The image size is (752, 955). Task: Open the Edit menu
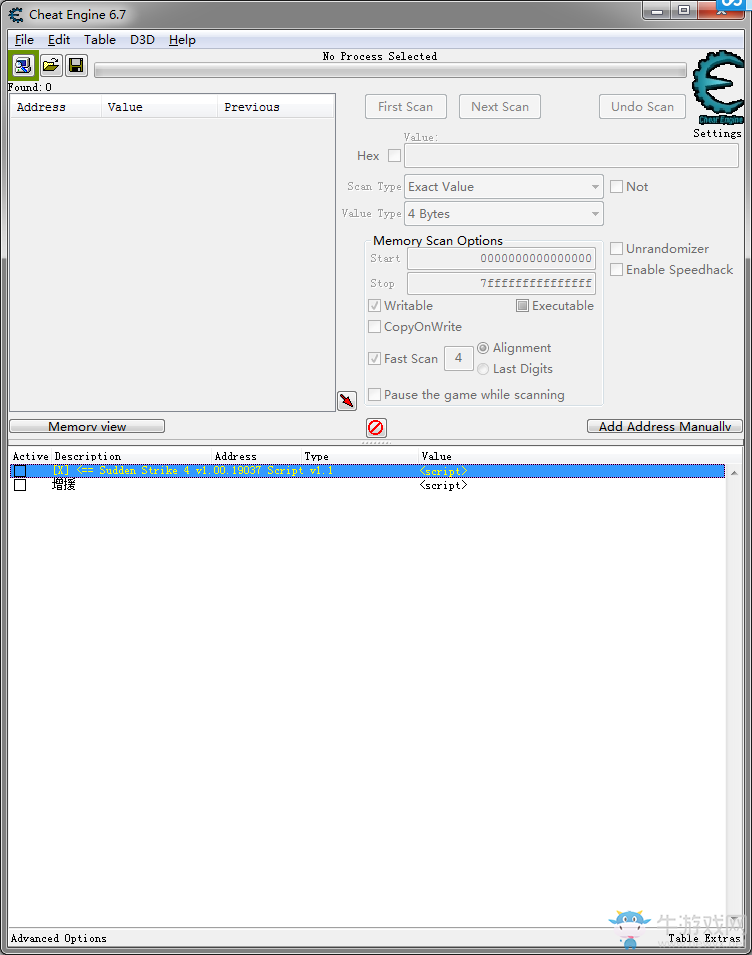coord(59,40)
